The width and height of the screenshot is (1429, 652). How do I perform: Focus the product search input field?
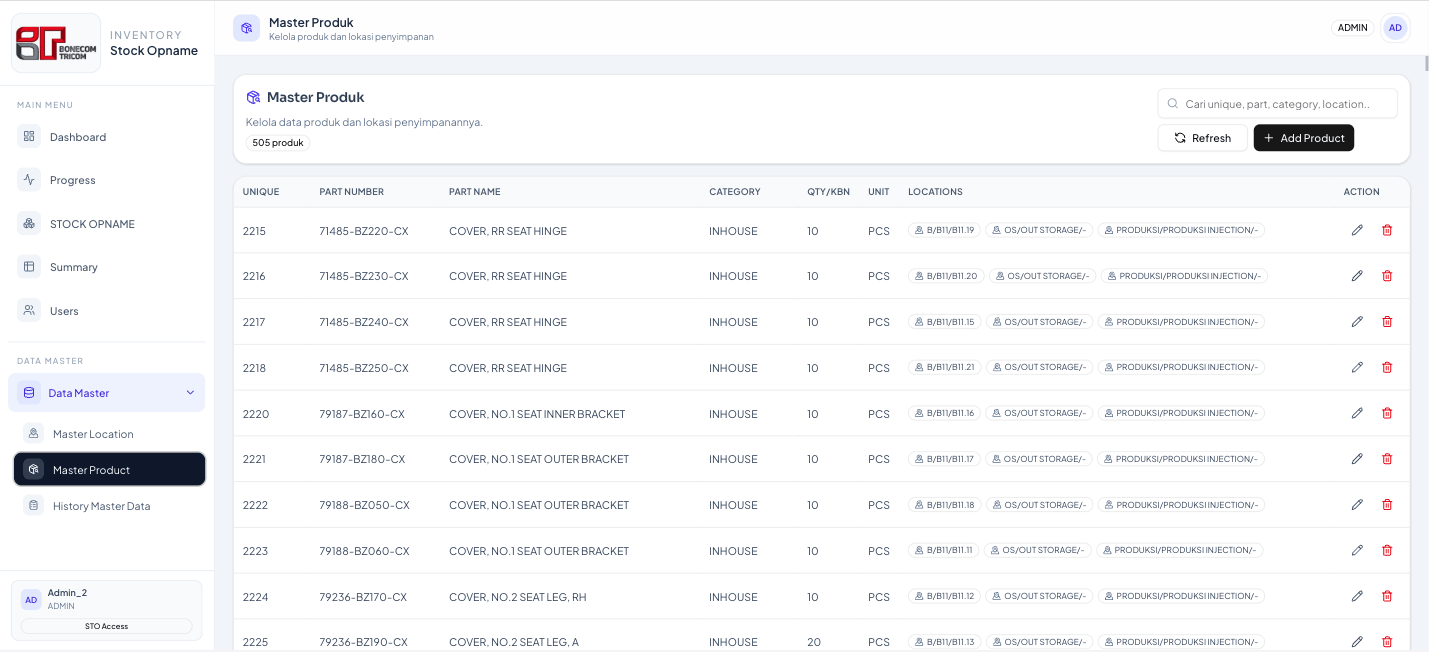pos(1278,104)
